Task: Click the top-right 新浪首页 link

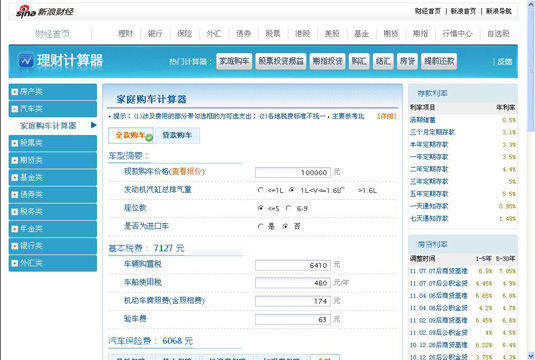Action: pos(463,11)
